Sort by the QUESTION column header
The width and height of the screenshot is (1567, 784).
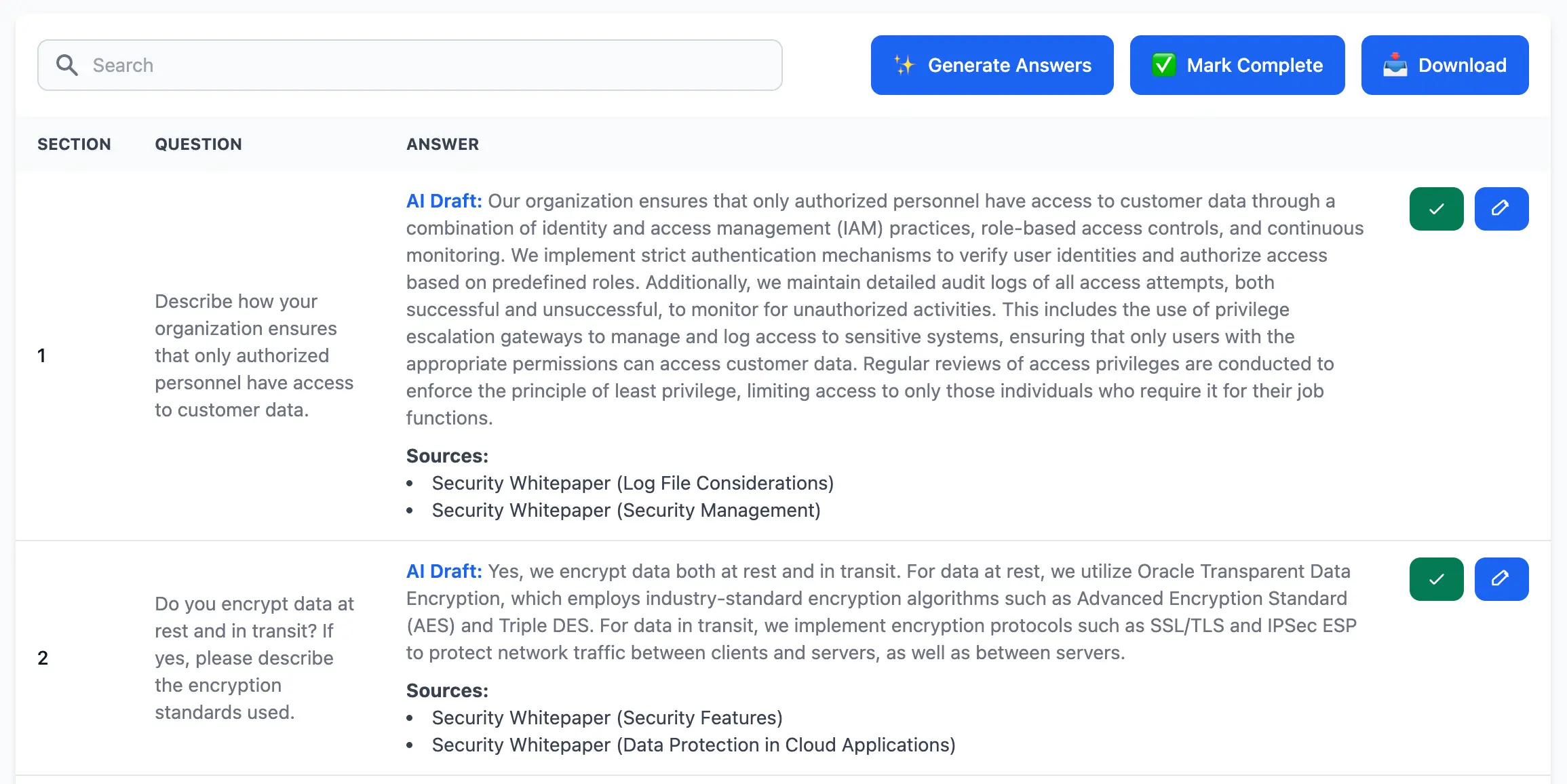click(x=198, y=144)
